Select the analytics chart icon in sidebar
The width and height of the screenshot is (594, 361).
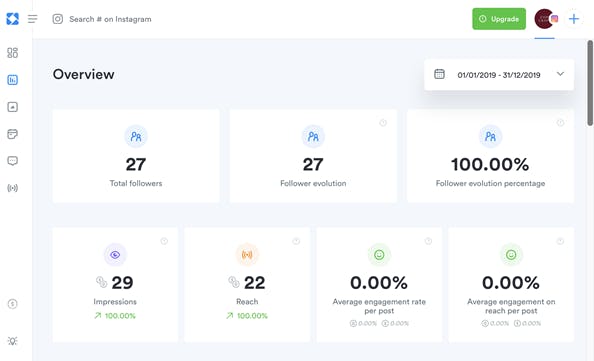pos(13,80)
